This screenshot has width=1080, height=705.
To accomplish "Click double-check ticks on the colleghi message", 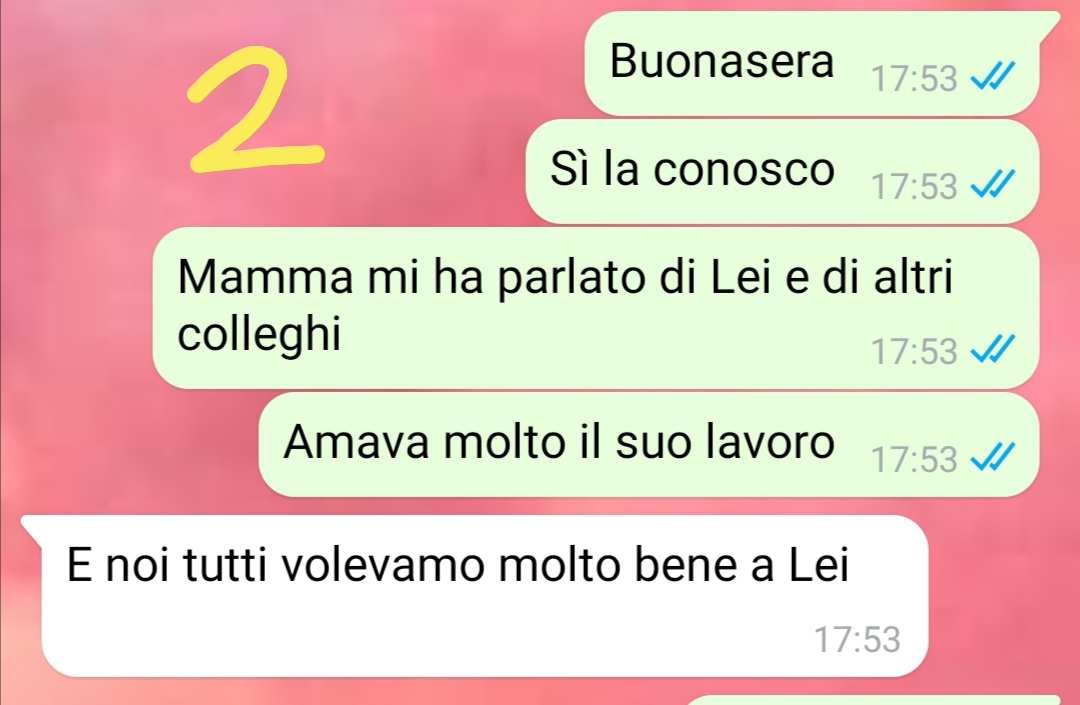I will (993, 349).
